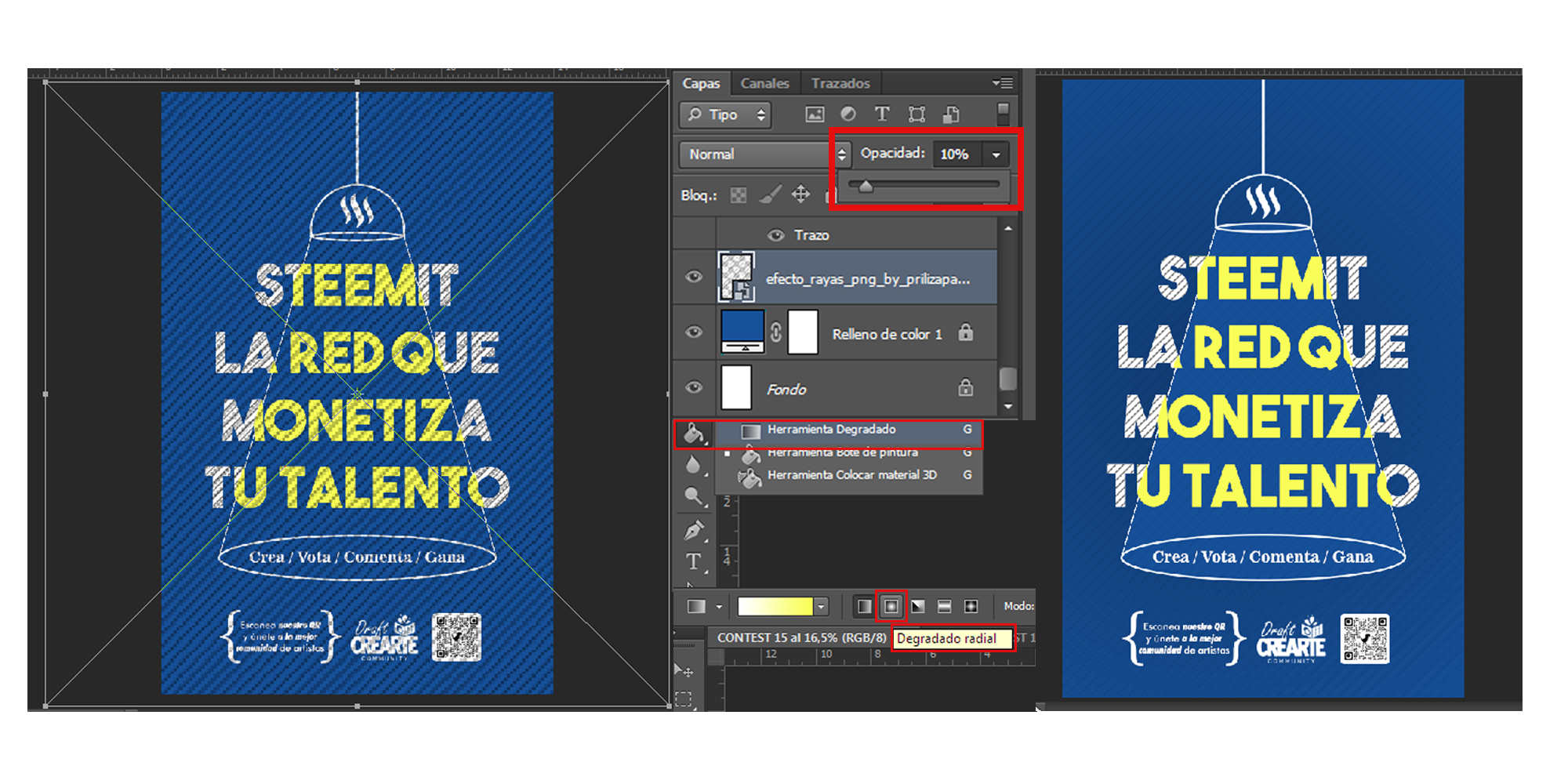Toggle visibility of the Trazo effect
The width and height of the screenshot is (1568, 784).
pos(776,235)
